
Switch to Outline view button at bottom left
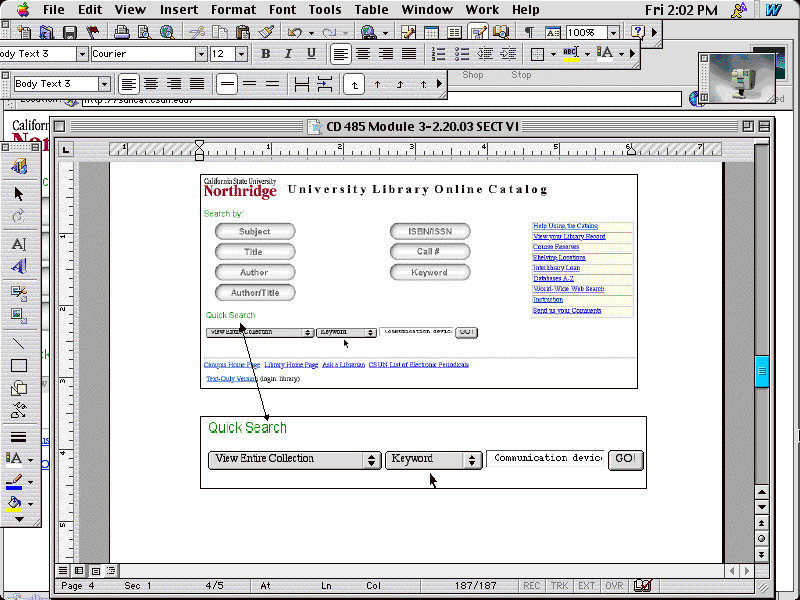[x=111, y=571]
